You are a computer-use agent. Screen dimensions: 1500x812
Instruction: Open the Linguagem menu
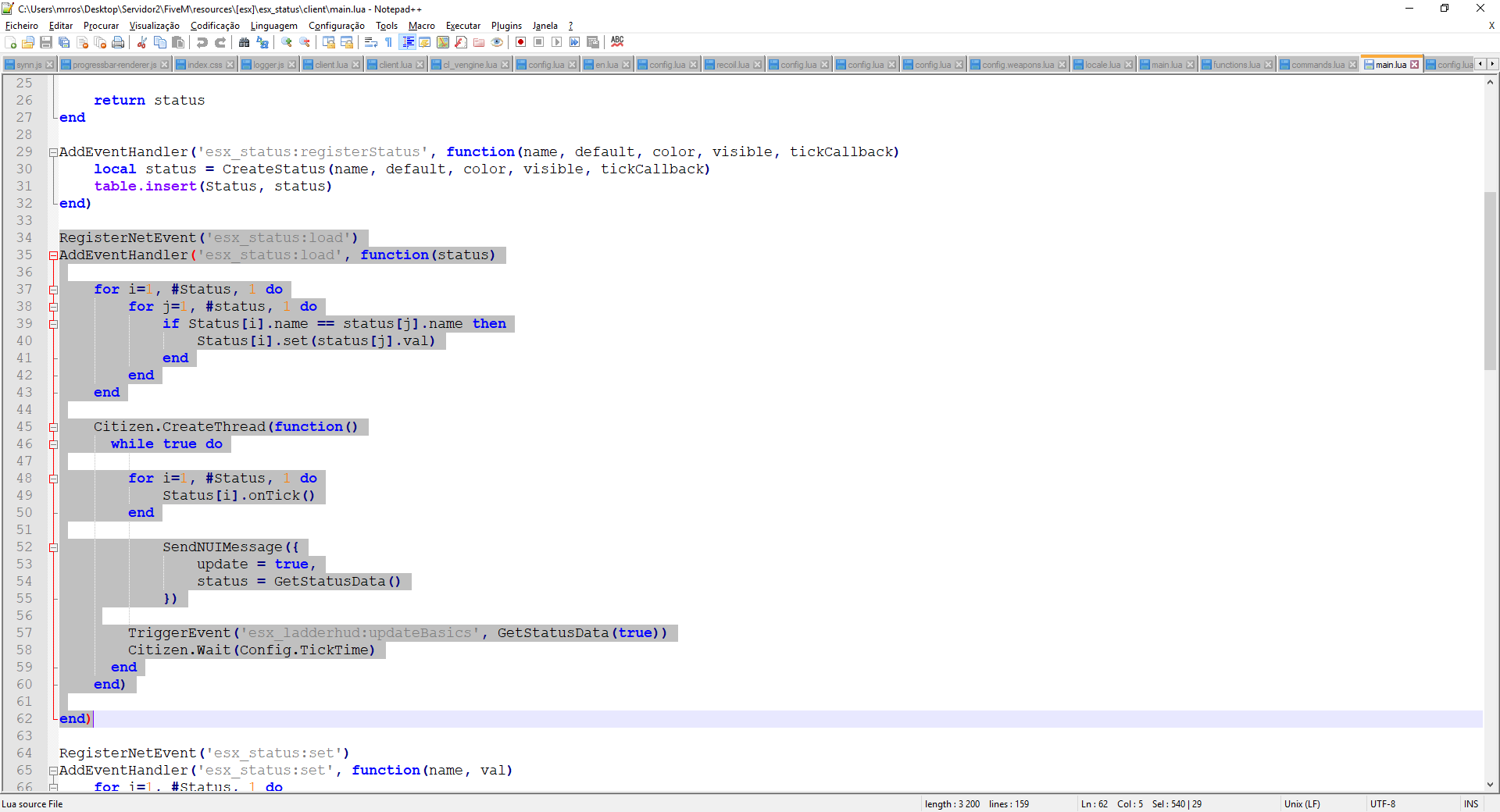click(x=273, y=26)
